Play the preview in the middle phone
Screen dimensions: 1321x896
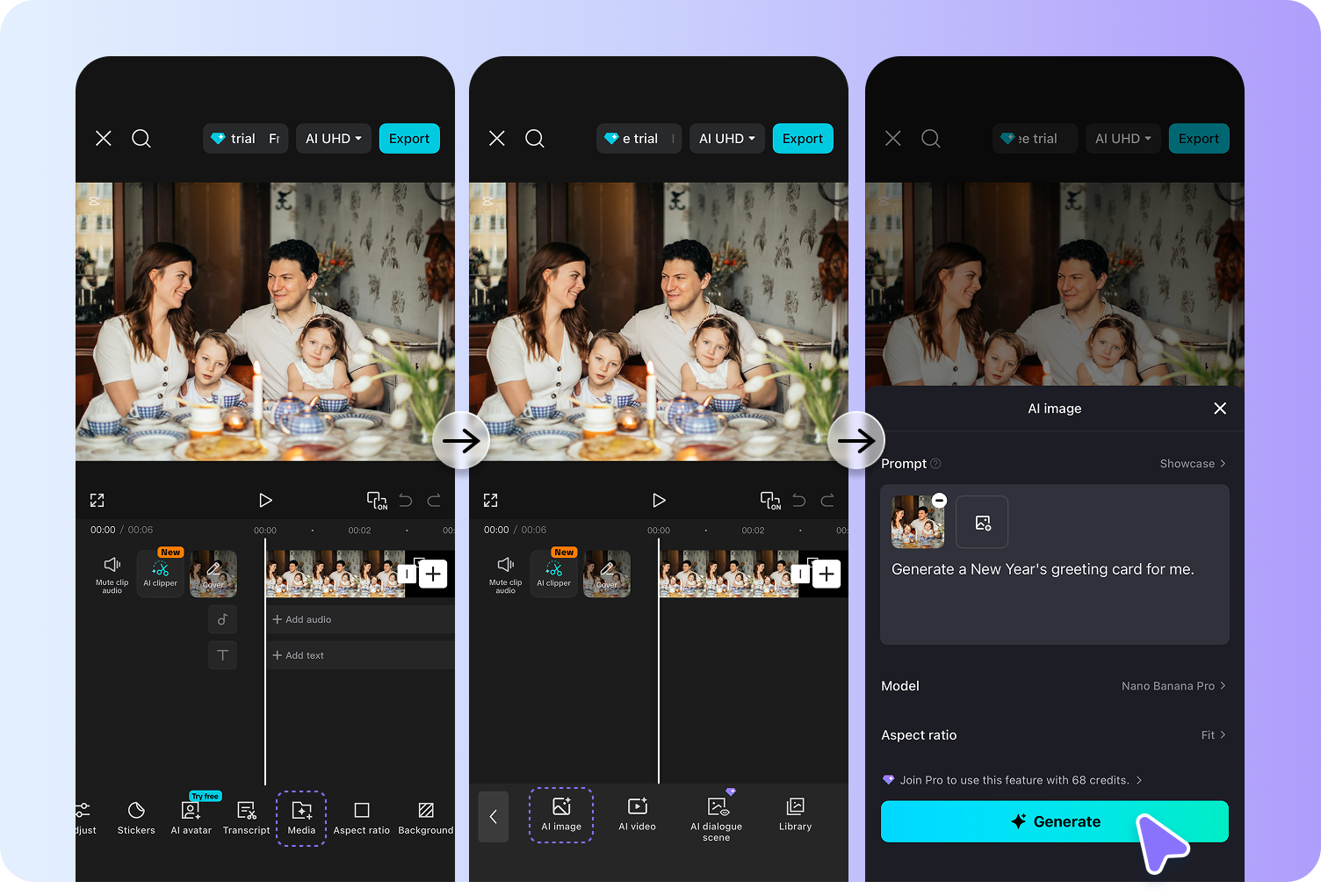(659, 501)
